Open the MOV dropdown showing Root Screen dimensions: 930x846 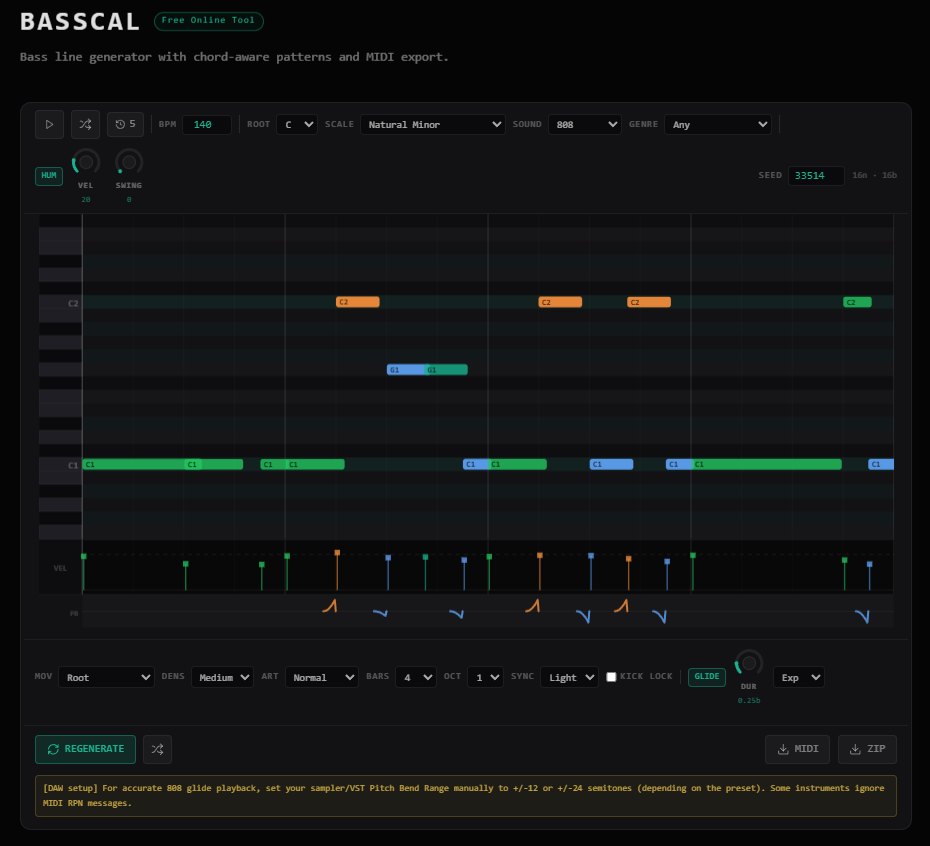point(106,678)
